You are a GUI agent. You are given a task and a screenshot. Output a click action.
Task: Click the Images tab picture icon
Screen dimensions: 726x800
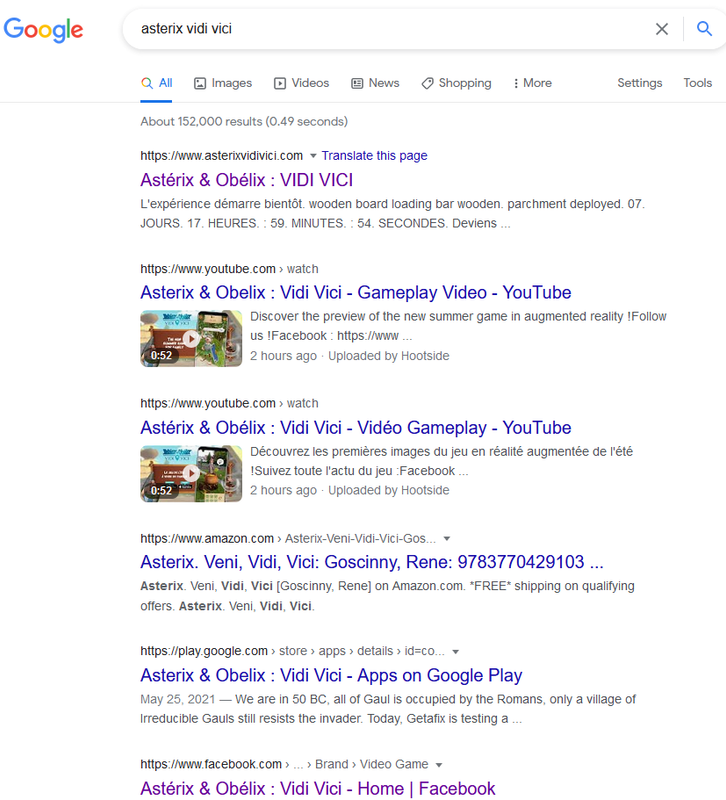200,83
